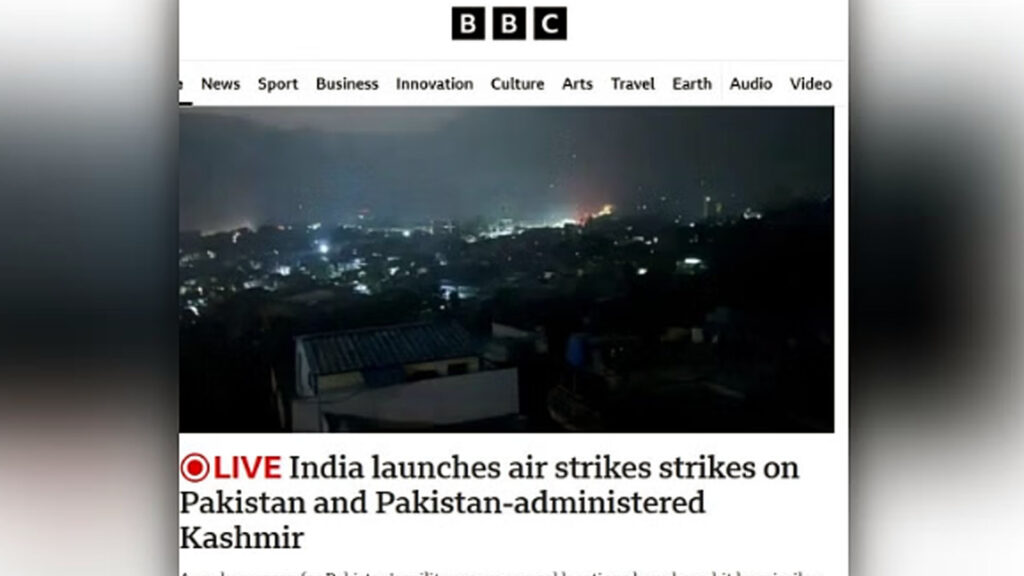Open the India air strikes headline
Image resolution: width=1024 pixels, height=576 pixels.
tap(489, 503)
